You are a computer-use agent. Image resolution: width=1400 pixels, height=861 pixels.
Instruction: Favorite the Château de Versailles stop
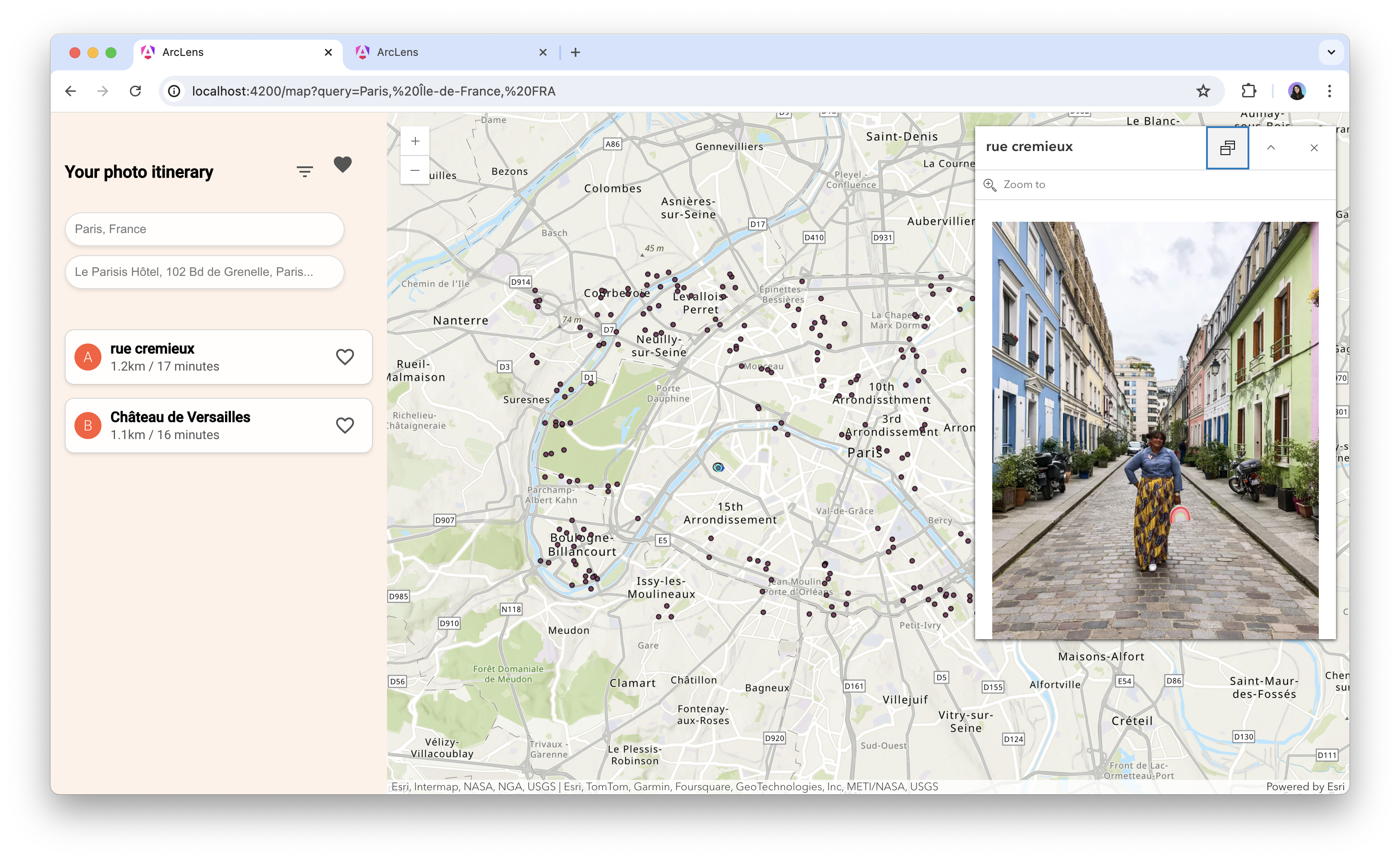pos(345,426)
